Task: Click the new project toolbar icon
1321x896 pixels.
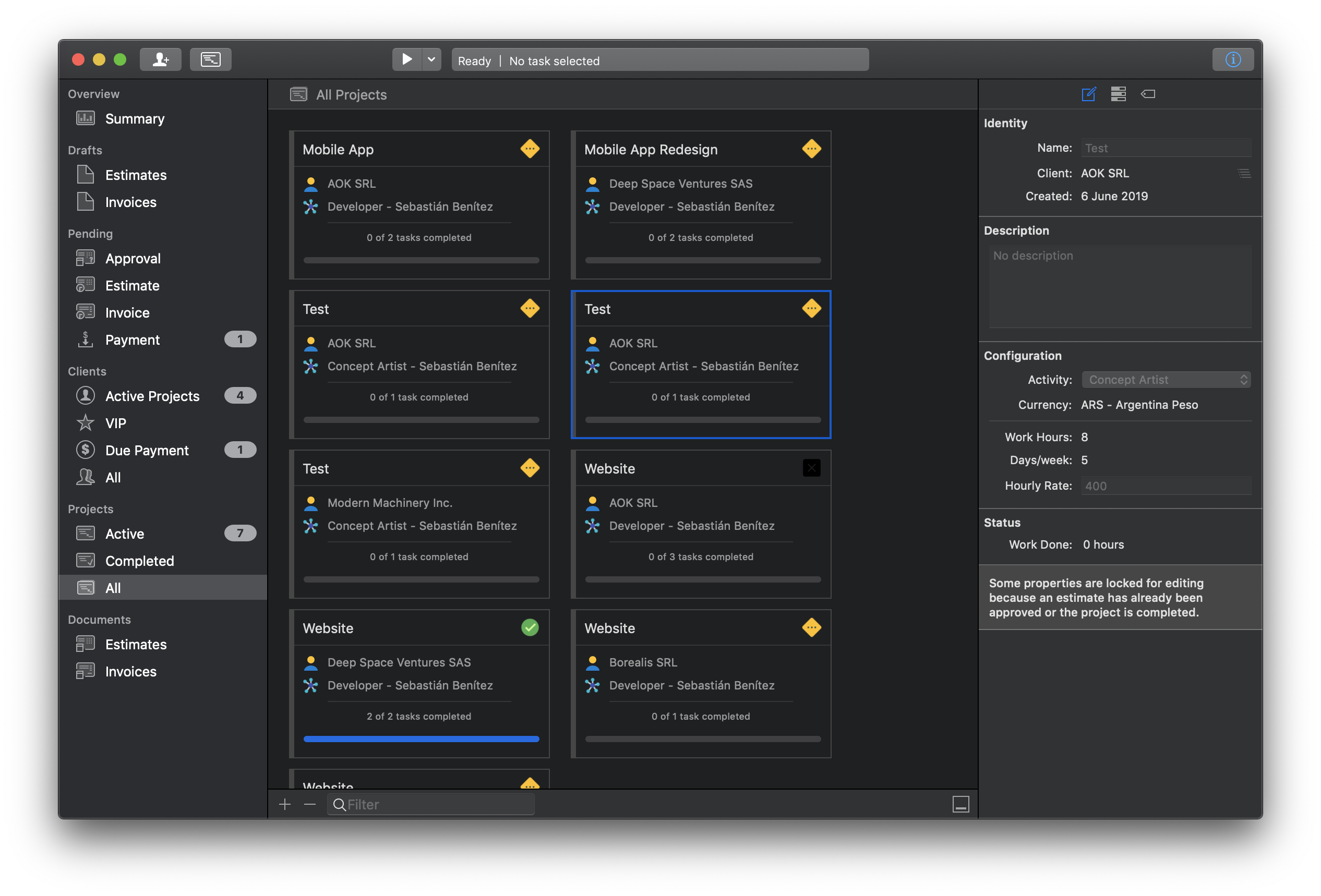Action: tap(210, 59)
